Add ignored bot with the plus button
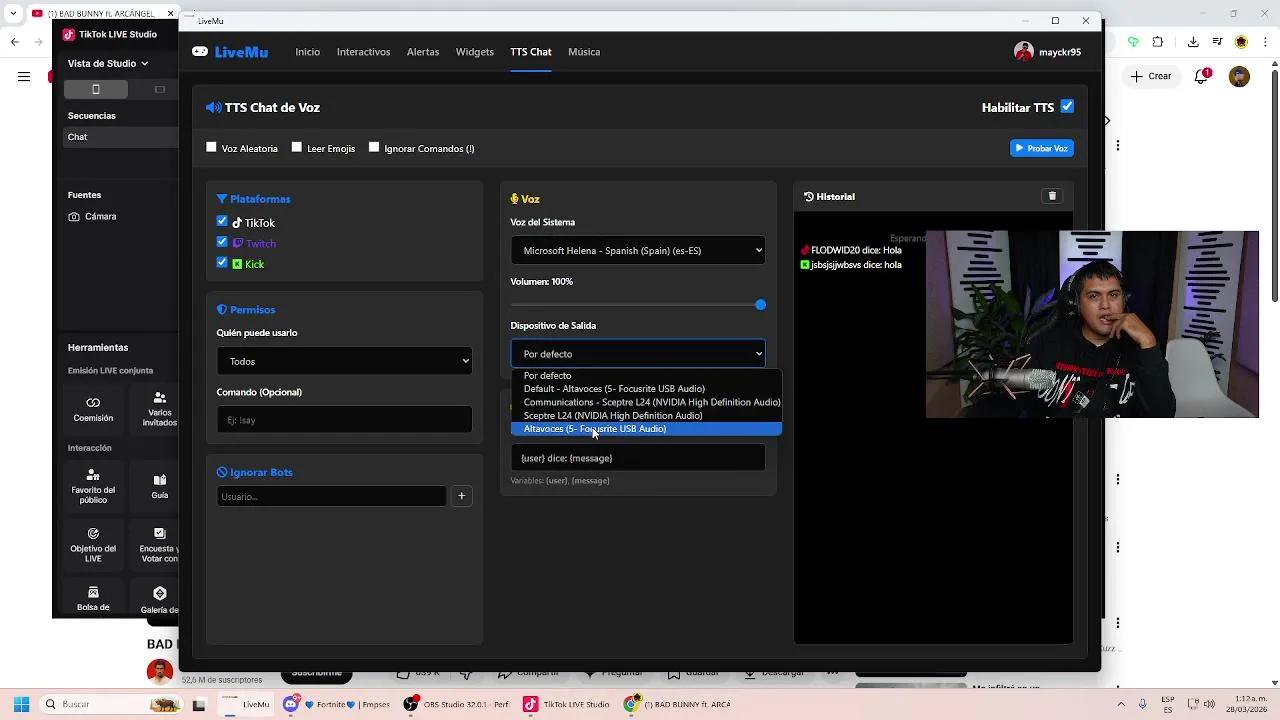This screenshot has width=1280, height=720. (x=461, y=496)
